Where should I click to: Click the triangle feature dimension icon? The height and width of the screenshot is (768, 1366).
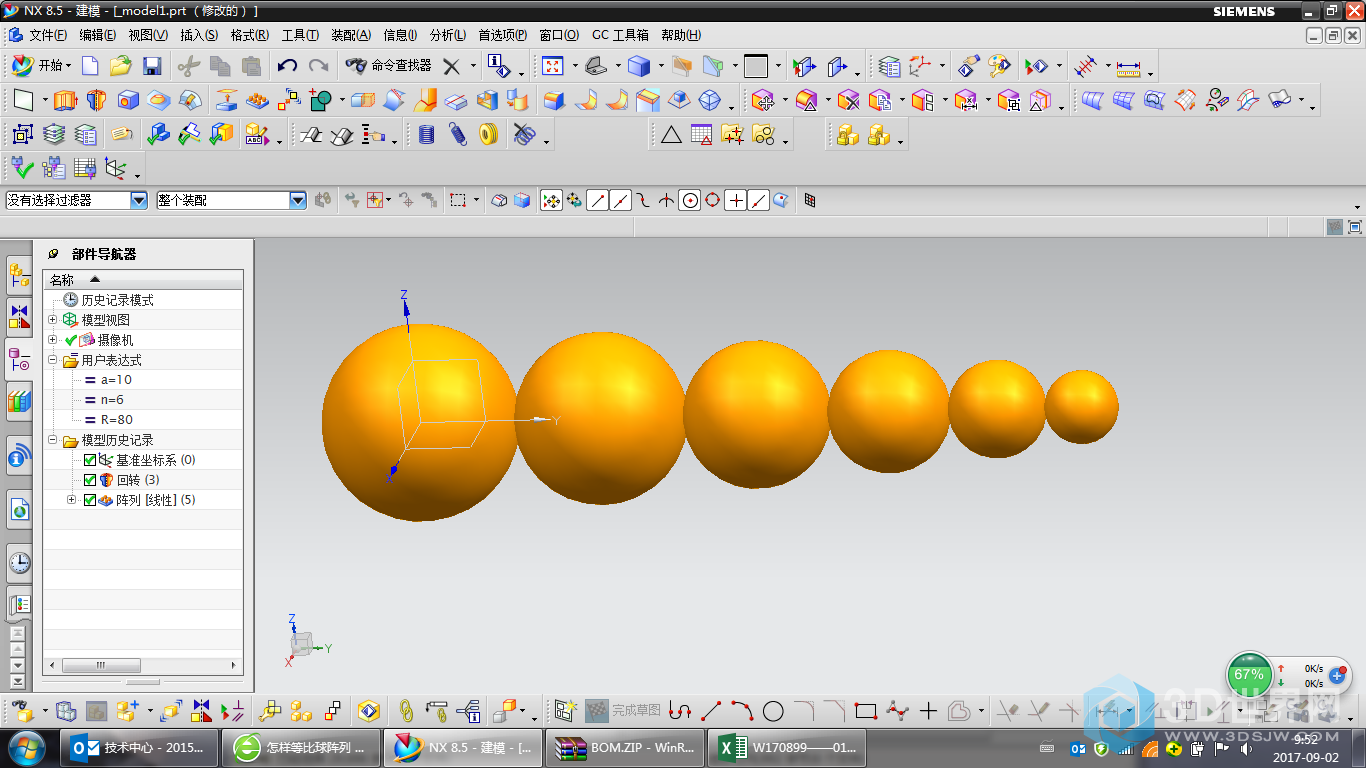coord(671,134)
